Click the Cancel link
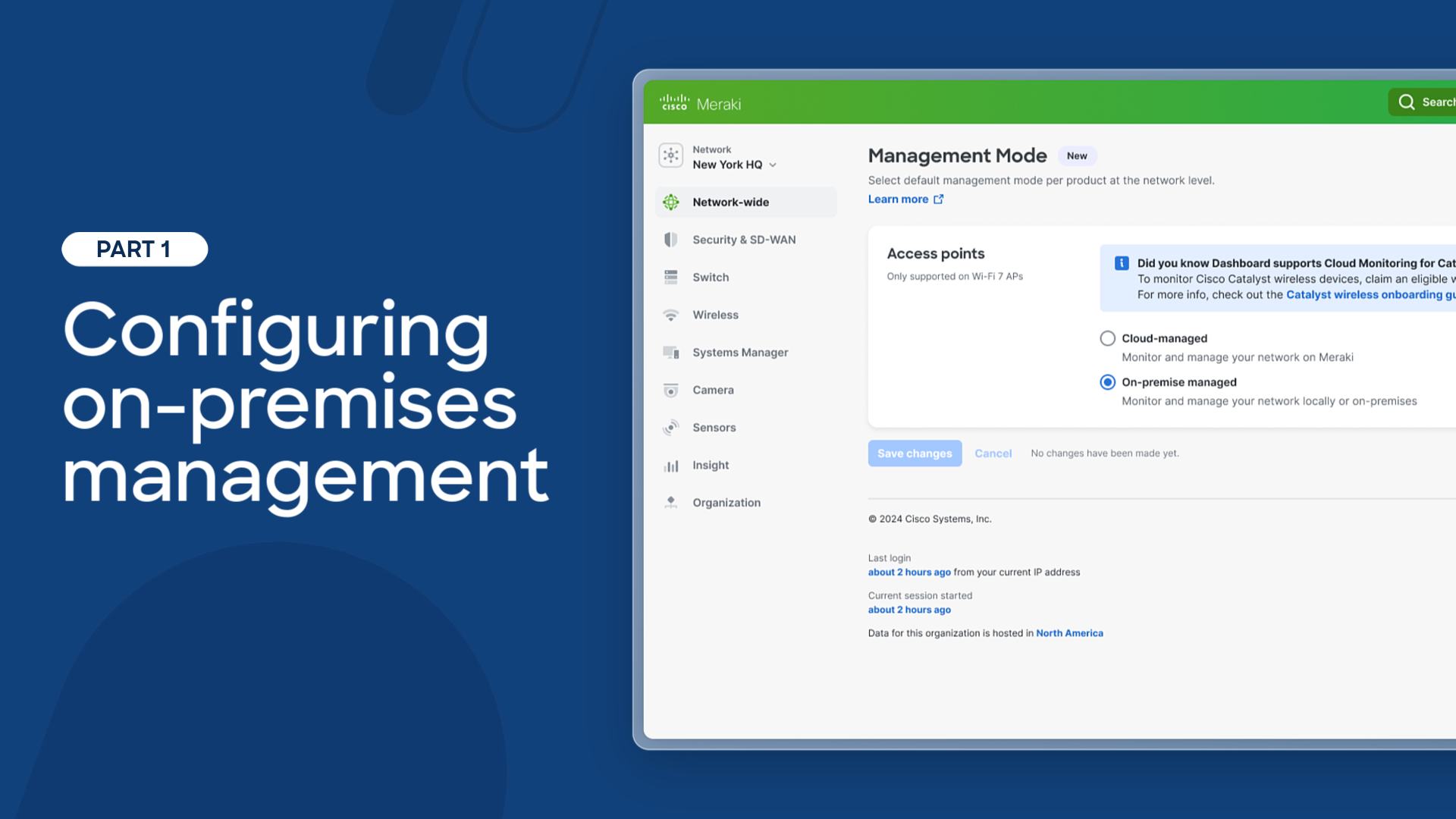This screenshot has height=819, width=1456. click(993, 453)
